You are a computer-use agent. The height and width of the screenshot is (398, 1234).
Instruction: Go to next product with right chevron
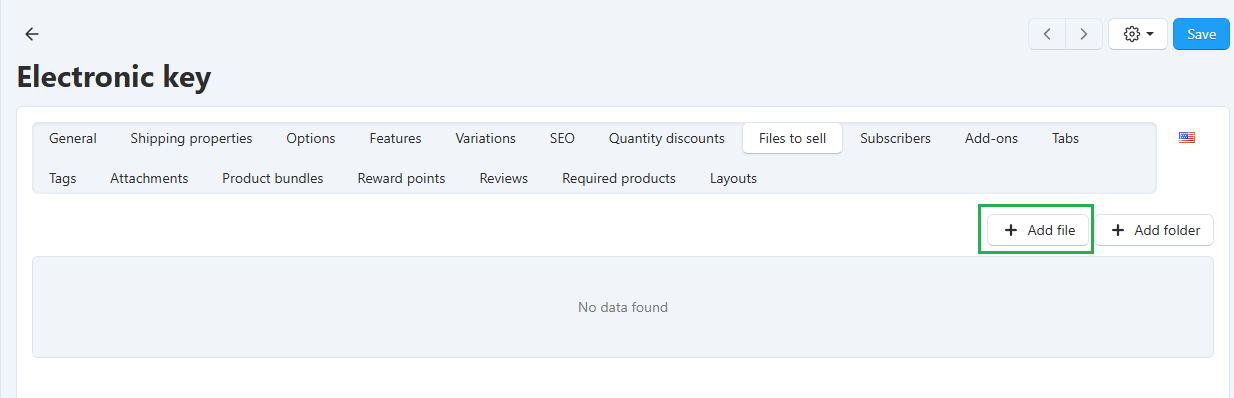(x=1084, y=34)
